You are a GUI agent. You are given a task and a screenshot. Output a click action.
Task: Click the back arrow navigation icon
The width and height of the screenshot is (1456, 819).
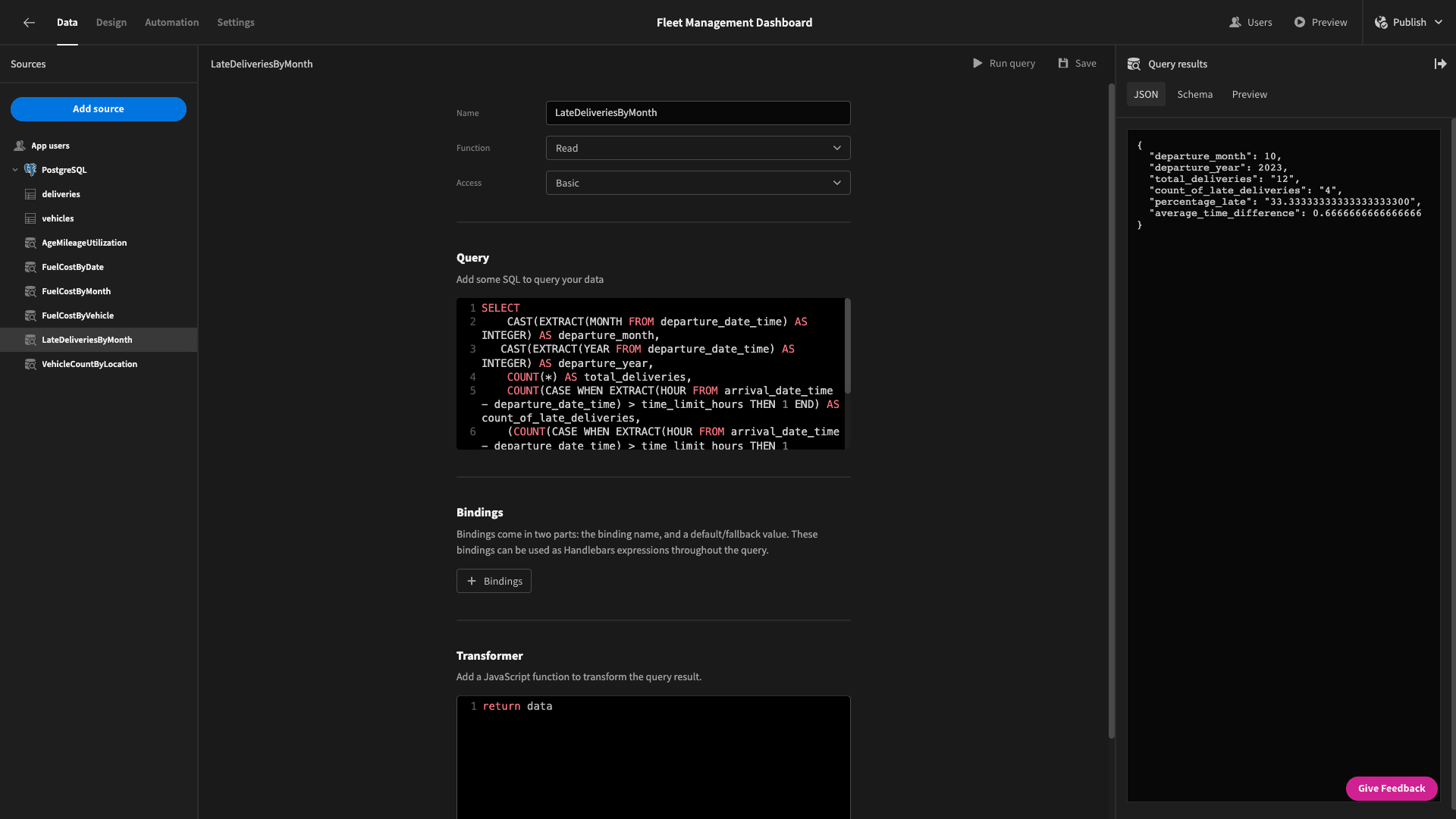click(28, 22)
